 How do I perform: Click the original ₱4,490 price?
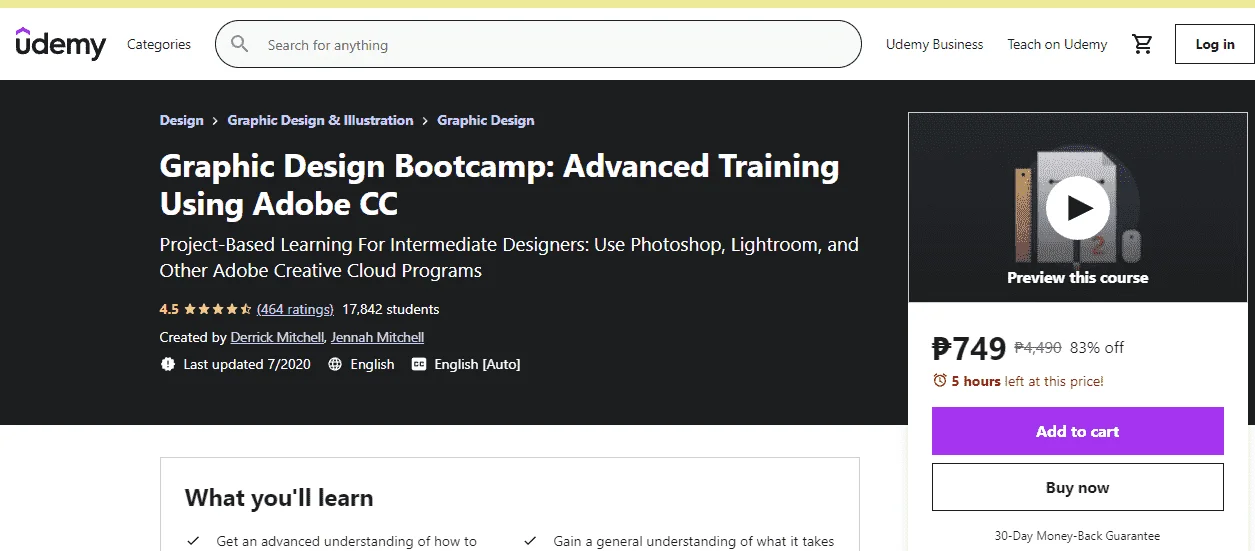tap(1038, 348)
